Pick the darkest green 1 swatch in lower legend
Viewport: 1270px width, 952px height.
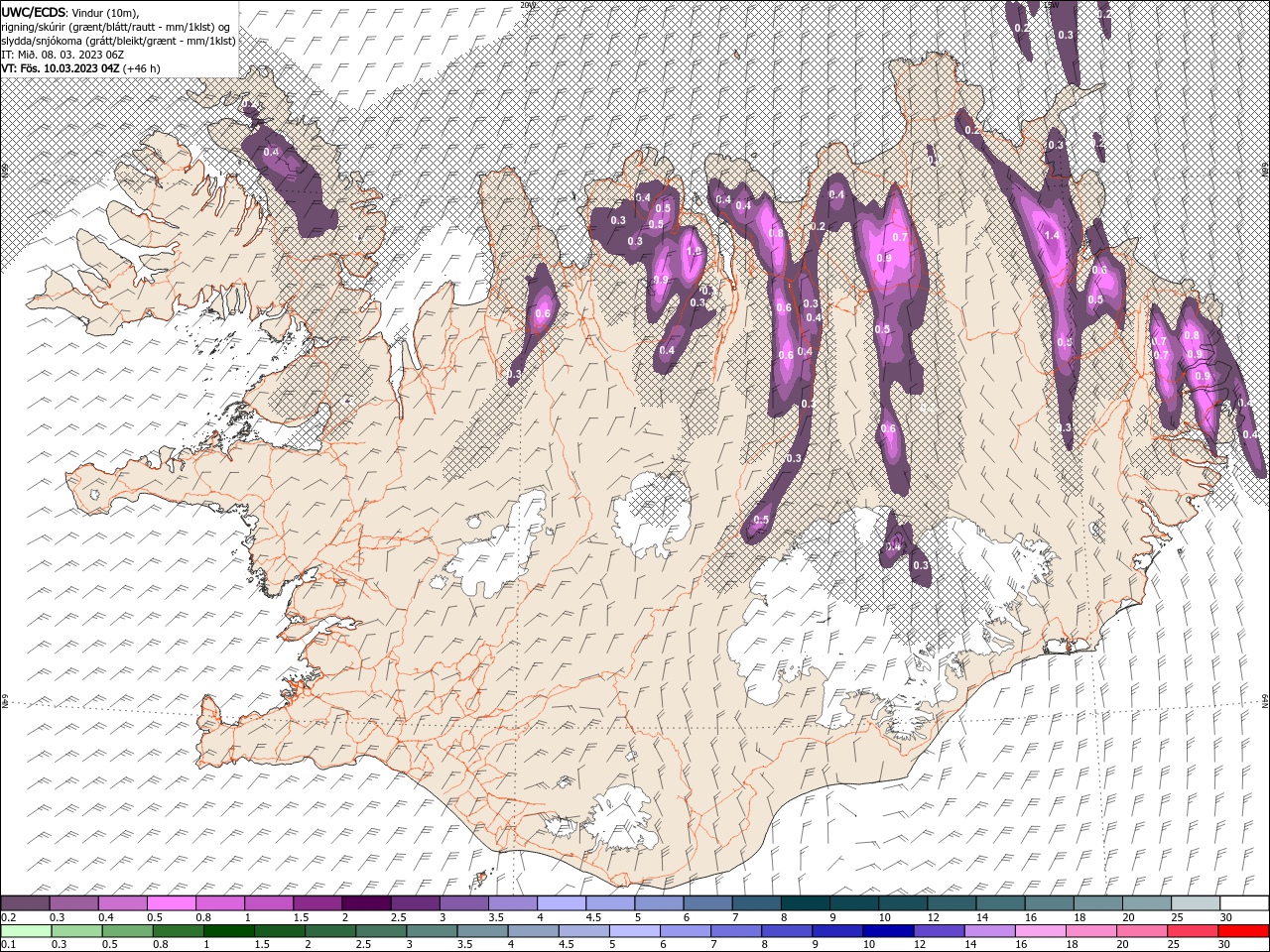coord(228,931)
